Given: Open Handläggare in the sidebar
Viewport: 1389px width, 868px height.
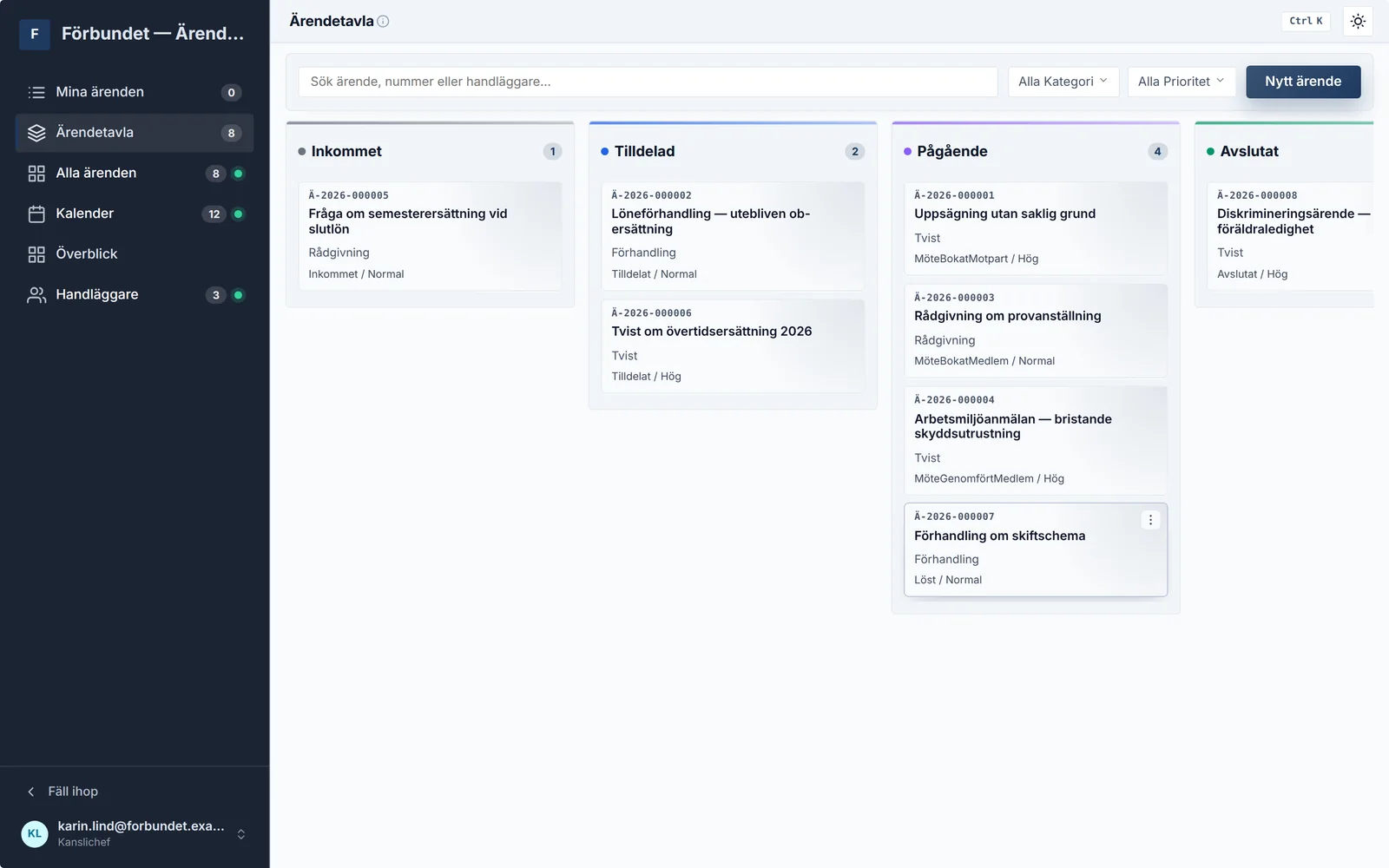Looking at the screenshot, I should [135, 295].
